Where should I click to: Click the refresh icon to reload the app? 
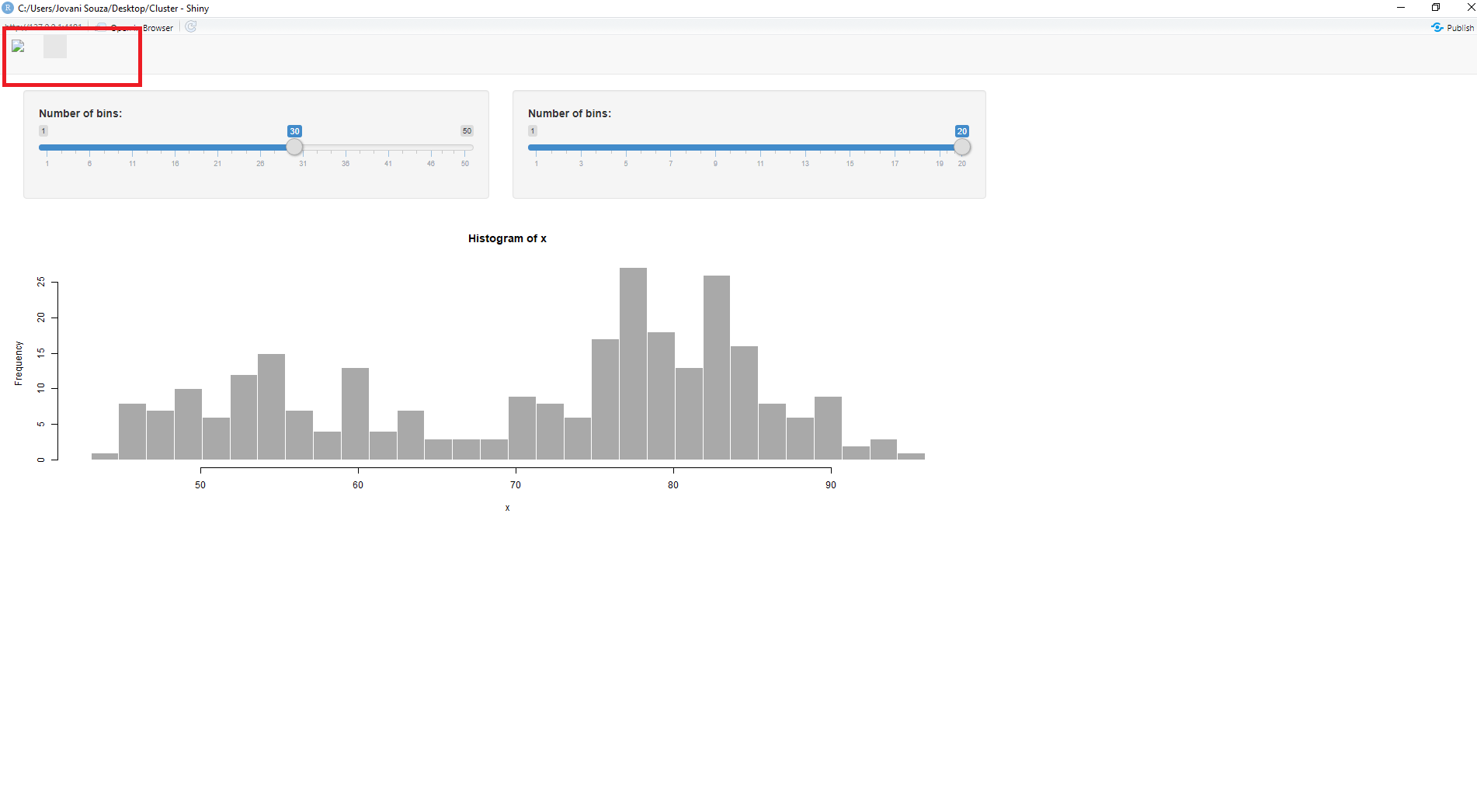click(190, 27)
